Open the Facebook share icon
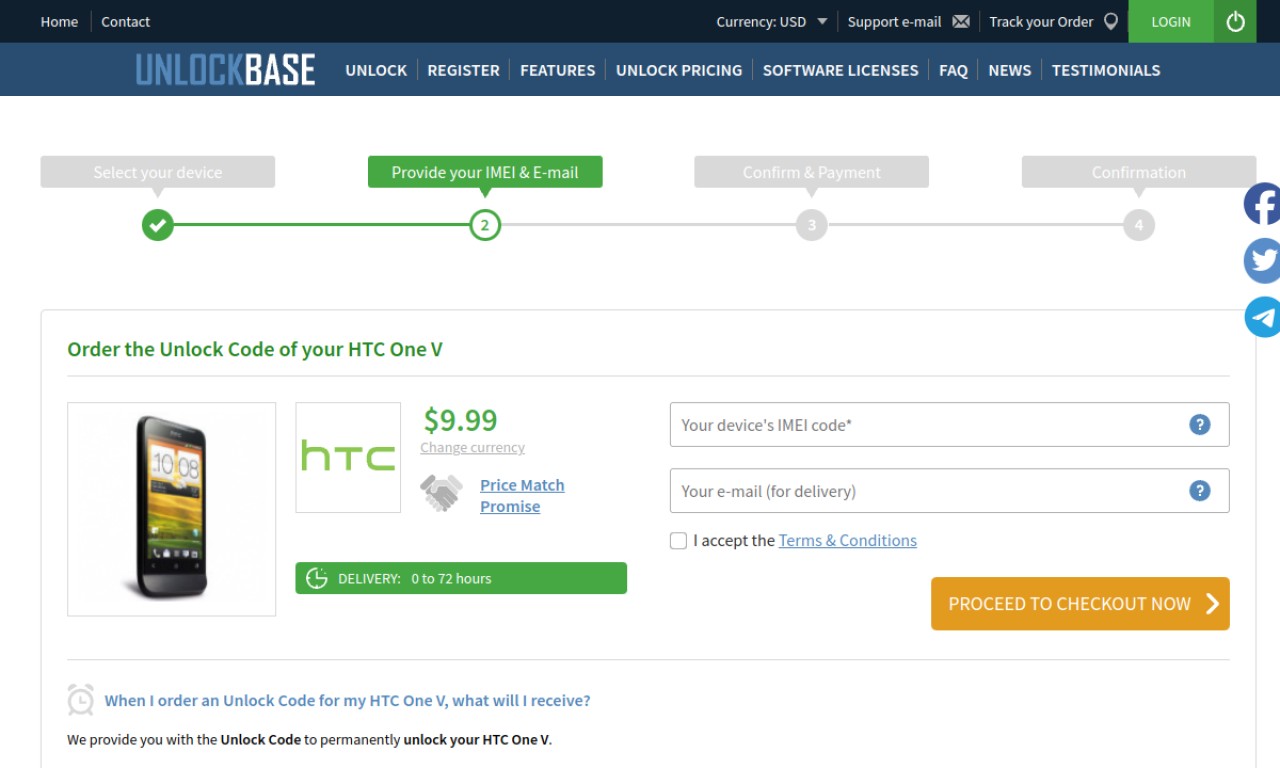Viewport: 1280px width, 768px height. (1262, 204)
